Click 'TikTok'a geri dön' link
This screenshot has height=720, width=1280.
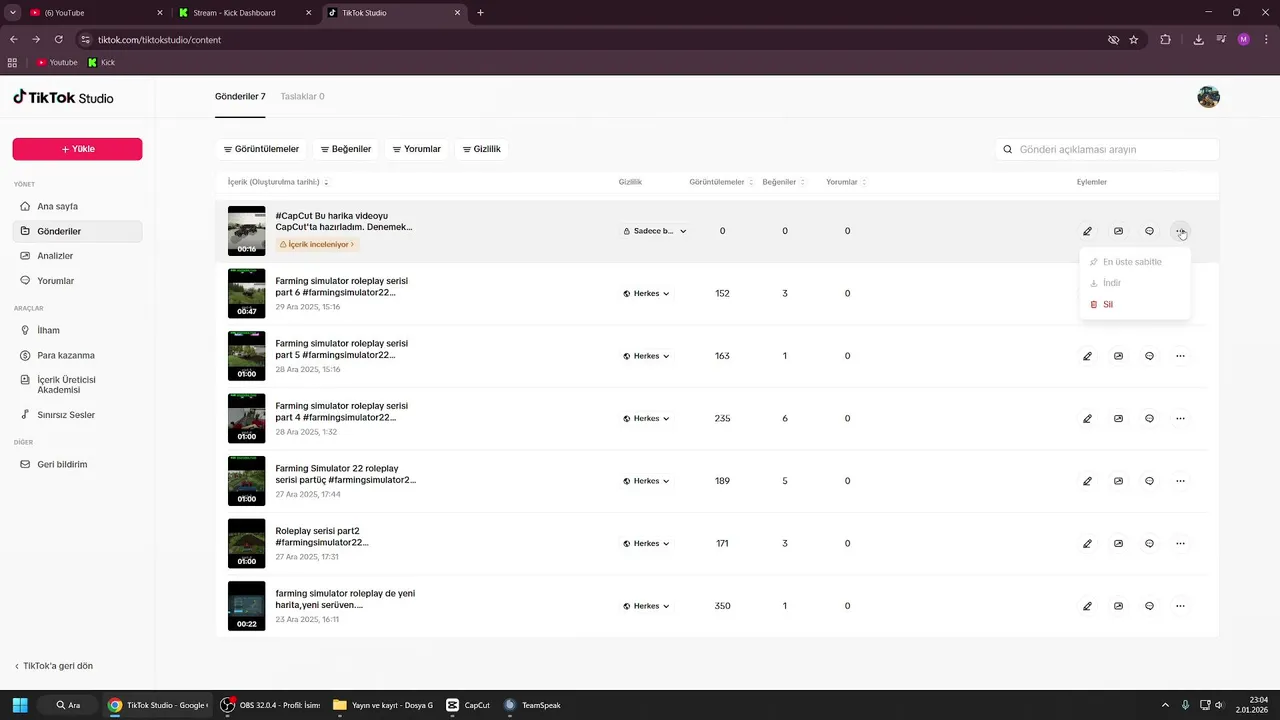pos(57,666)
